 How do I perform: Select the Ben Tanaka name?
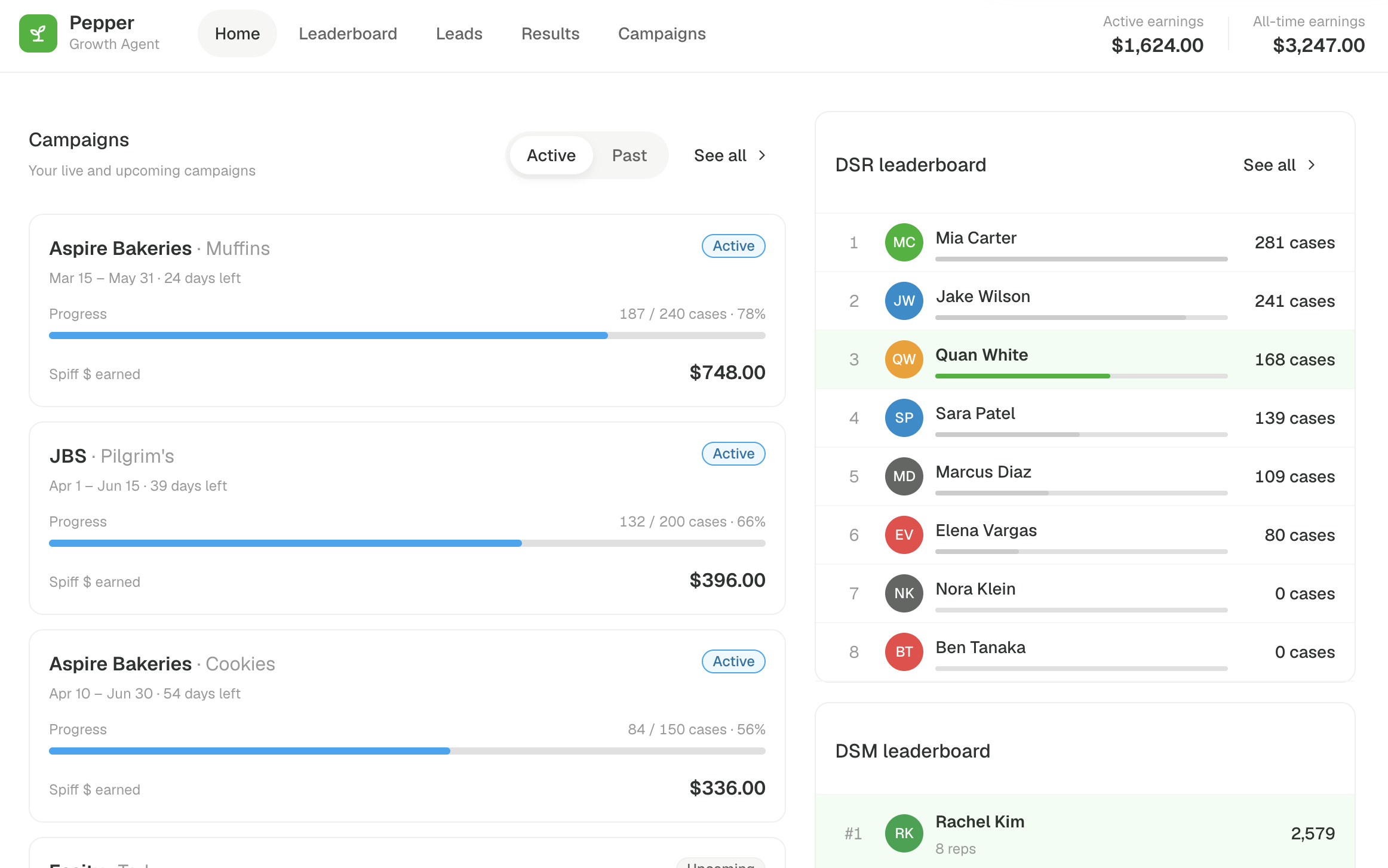pos(980,647)
